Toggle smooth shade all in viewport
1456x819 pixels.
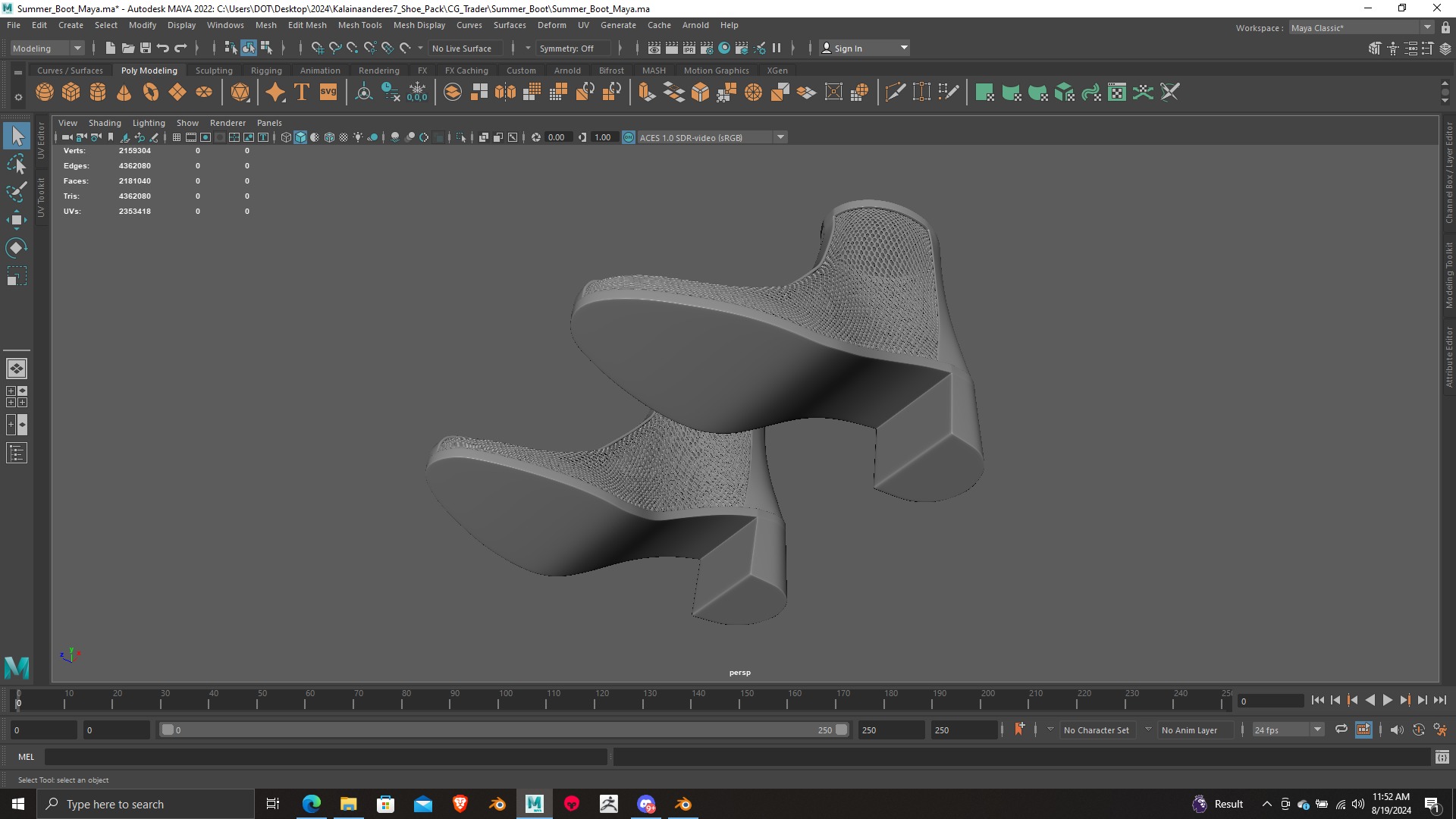(x=300, y=137)
